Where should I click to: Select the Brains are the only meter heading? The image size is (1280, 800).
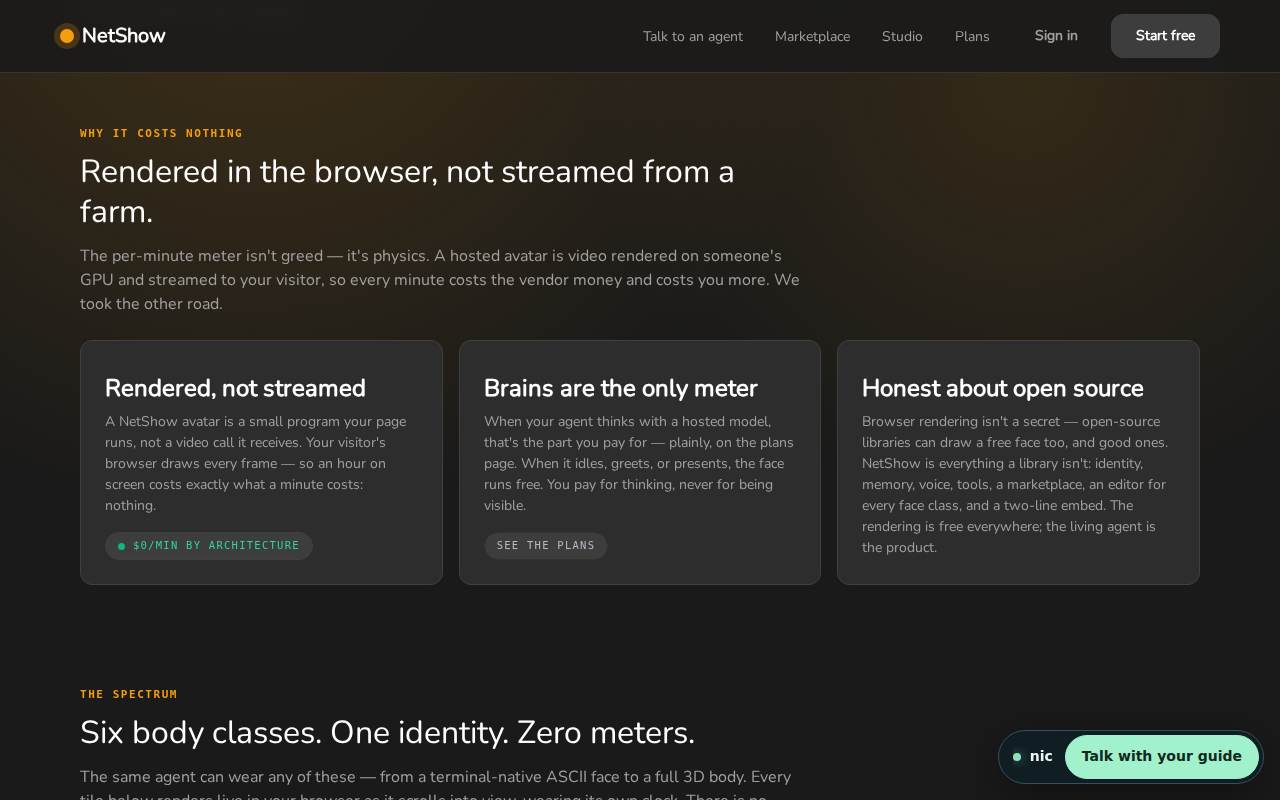click(x=620, y=388)
